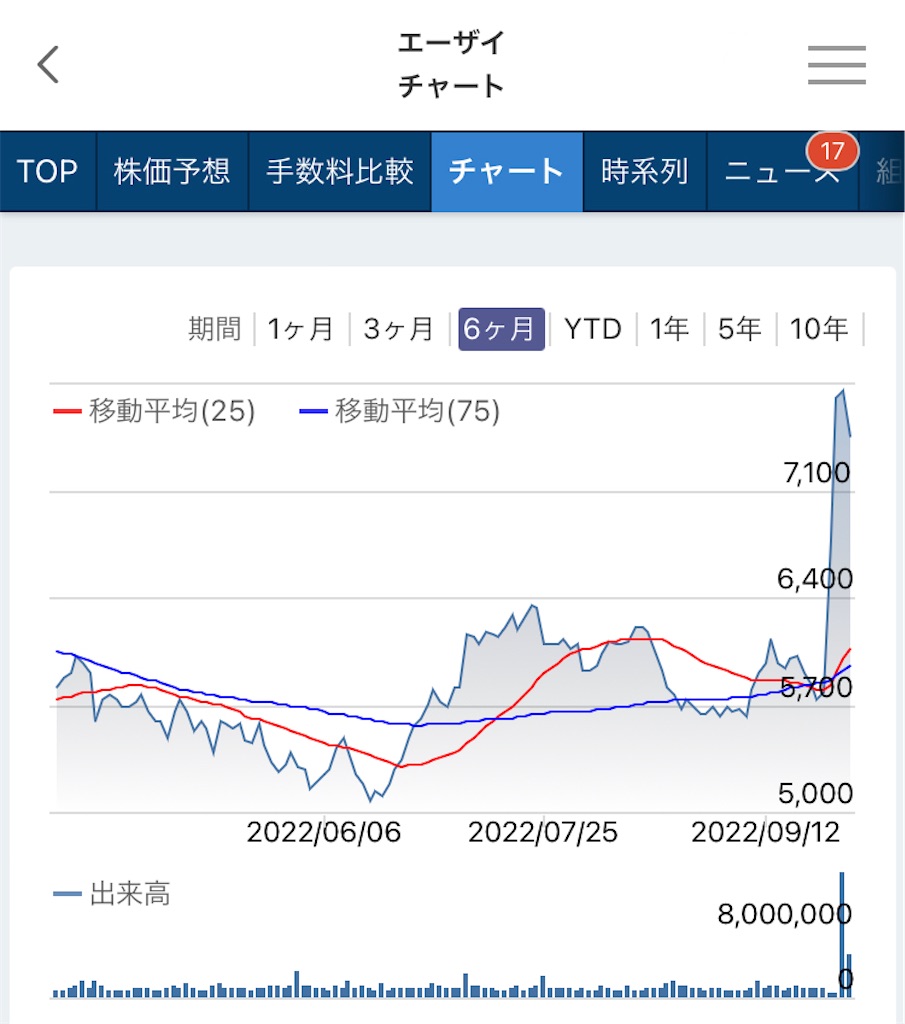Tap the 2022/09/12 date label
The width and height of the screenshot is (905, 1024).
tap(765, 833)
